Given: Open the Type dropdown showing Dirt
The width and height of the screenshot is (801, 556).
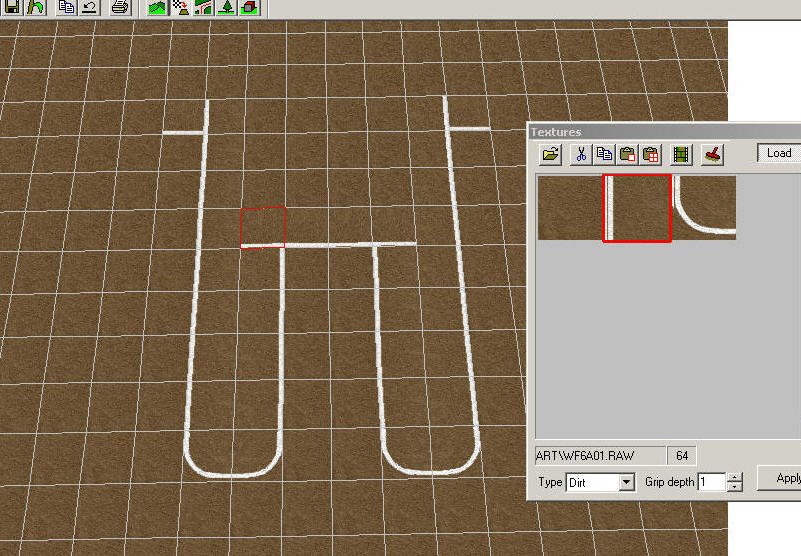Looking at the screenshot, I should (x=626, y=482).
